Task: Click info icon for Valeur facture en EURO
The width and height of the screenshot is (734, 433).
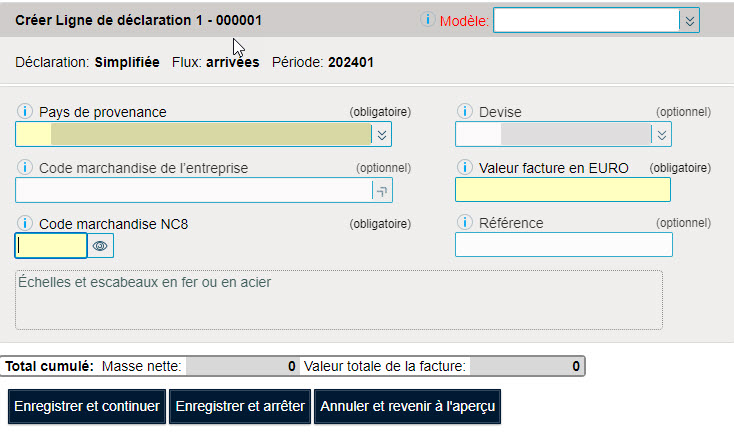Action: pyautogui.click(x=464, y=167)
